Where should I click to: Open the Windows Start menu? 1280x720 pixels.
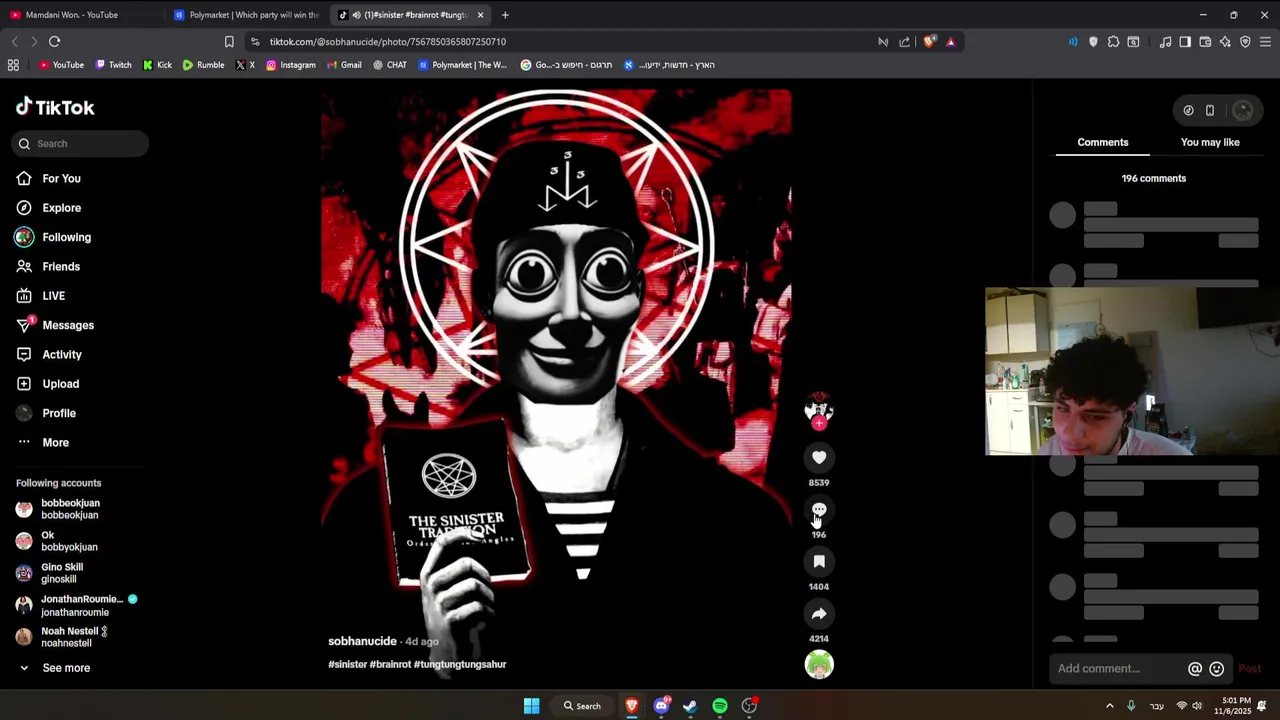click(x=532, y=706)
